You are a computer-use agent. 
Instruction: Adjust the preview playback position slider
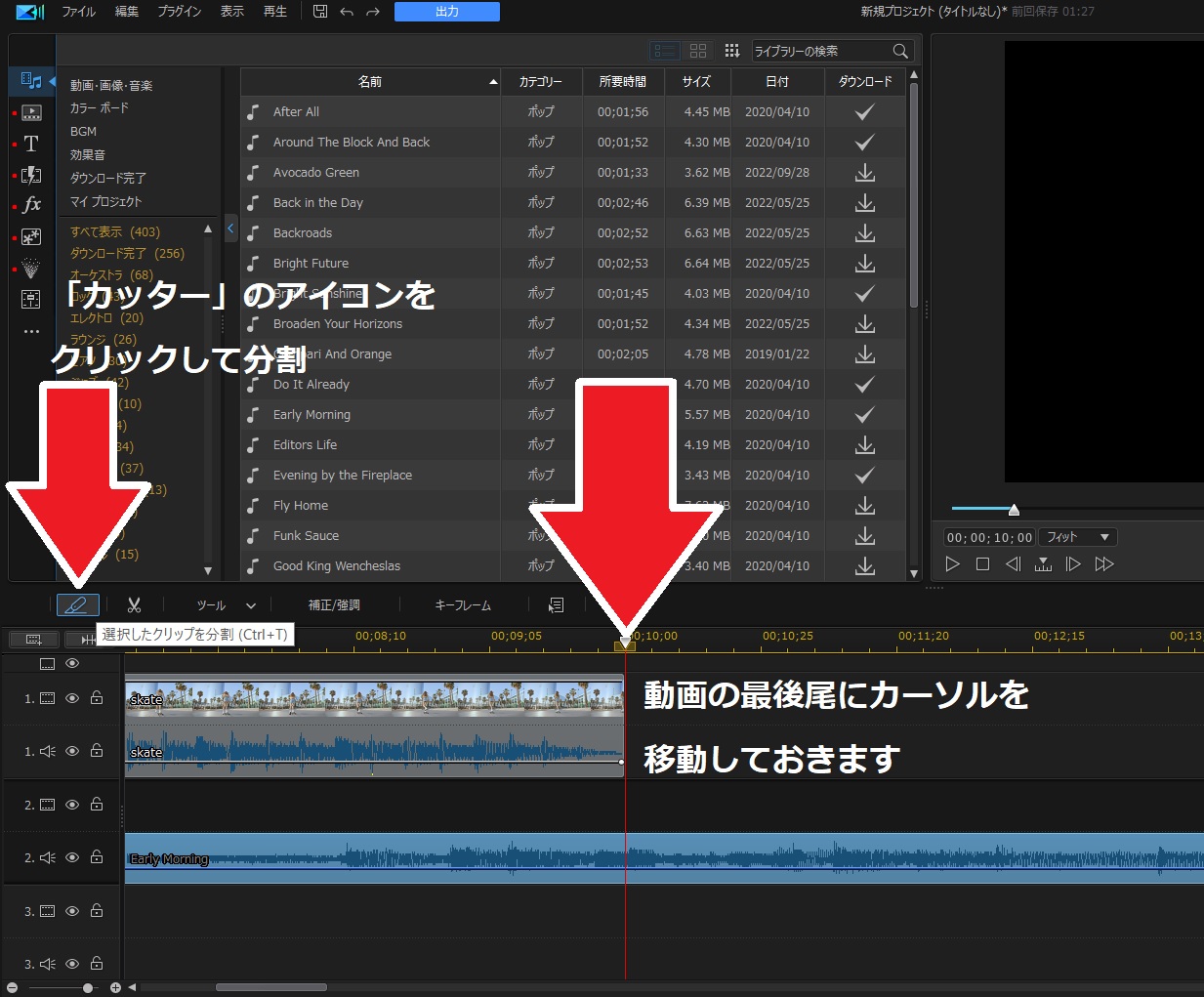[x=1014, y=509]
